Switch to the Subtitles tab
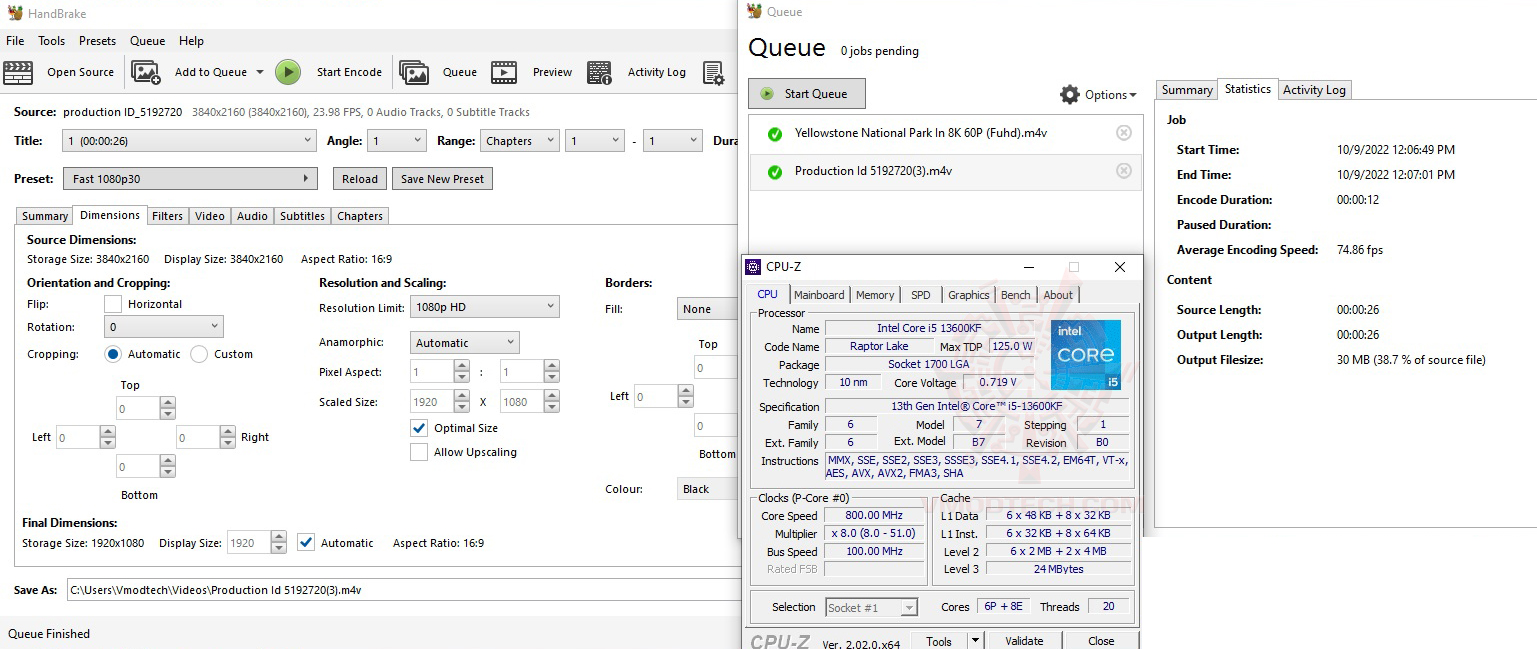The width and height of the screenshot is (1537, 649). (x=302, y=216)
